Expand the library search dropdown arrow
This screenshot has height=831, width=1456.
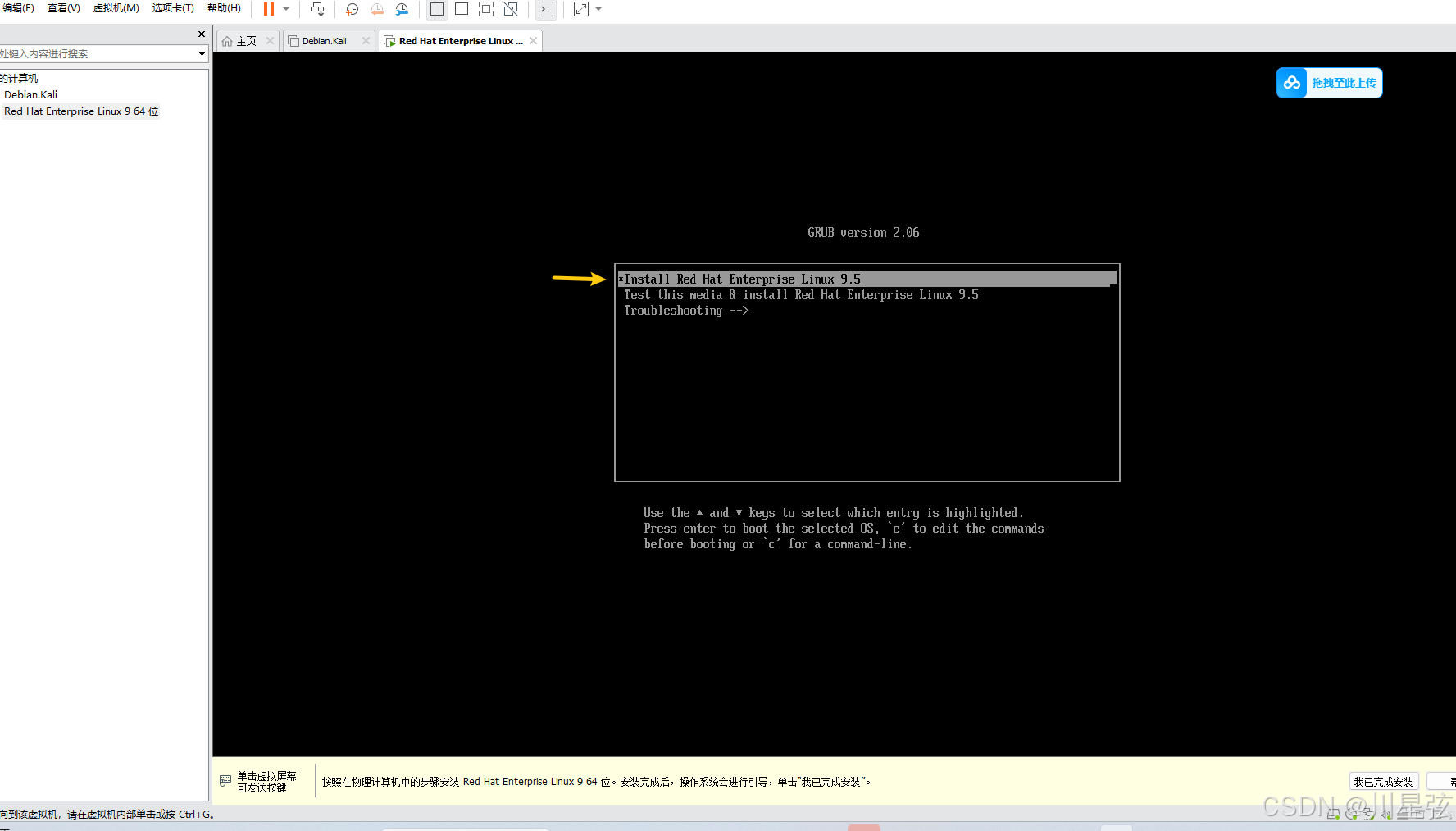click(202, 54)
